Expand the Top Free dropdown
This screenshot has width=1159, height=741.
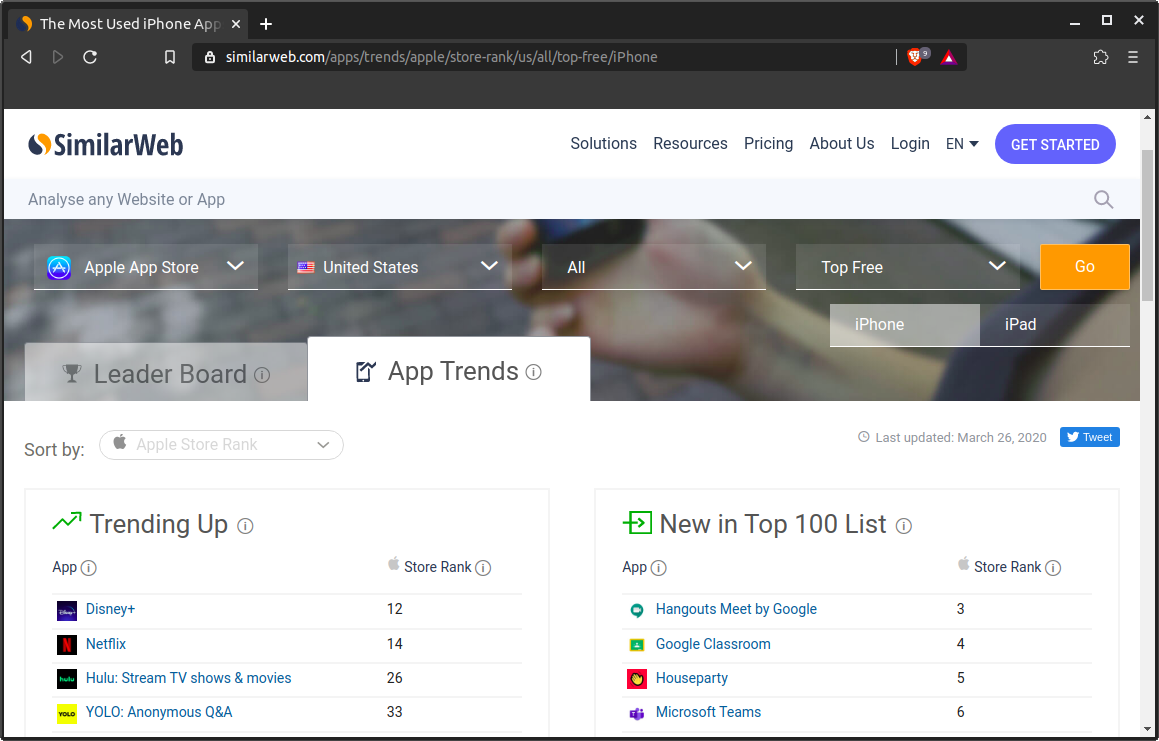(908, 267)
